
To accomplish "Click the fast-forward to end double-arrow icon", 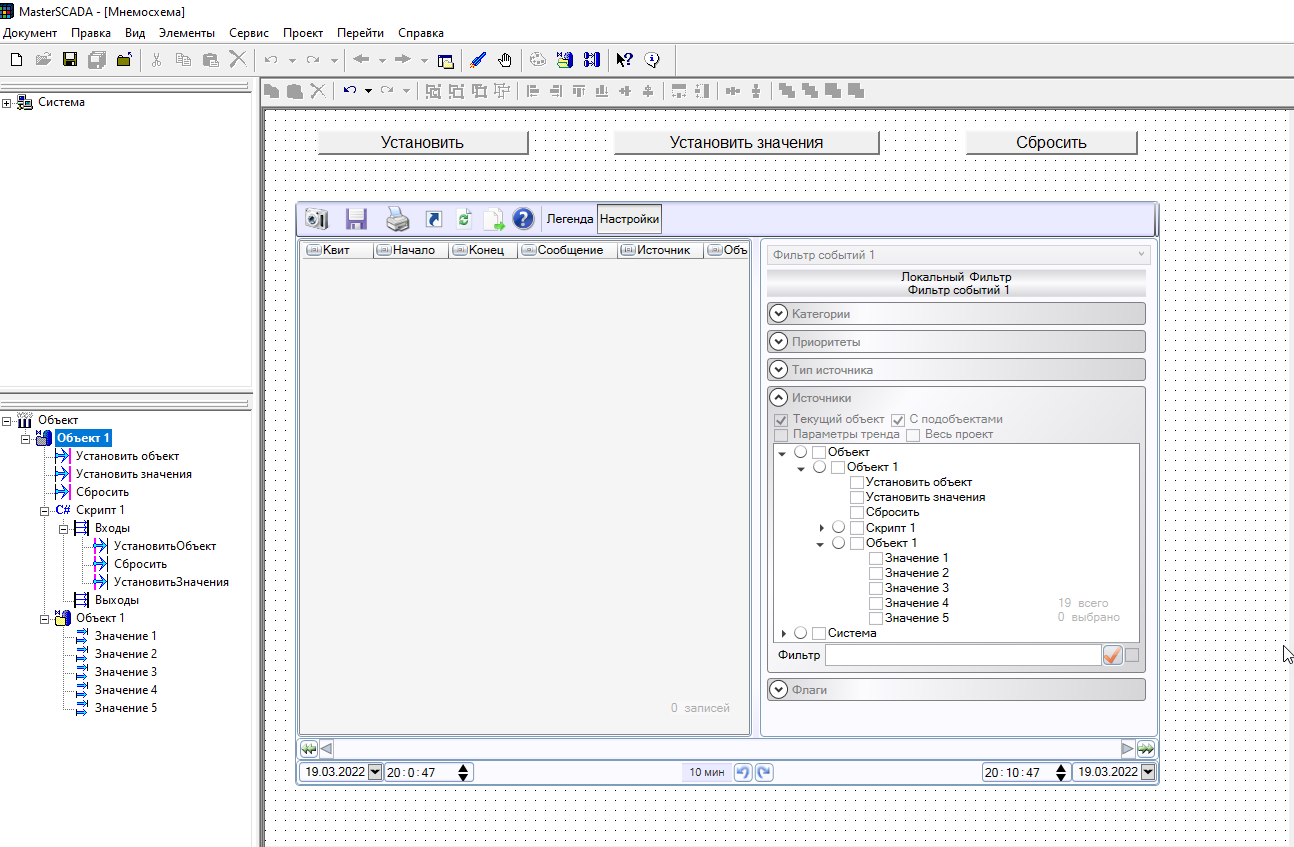I will [x=1146, y=748].
